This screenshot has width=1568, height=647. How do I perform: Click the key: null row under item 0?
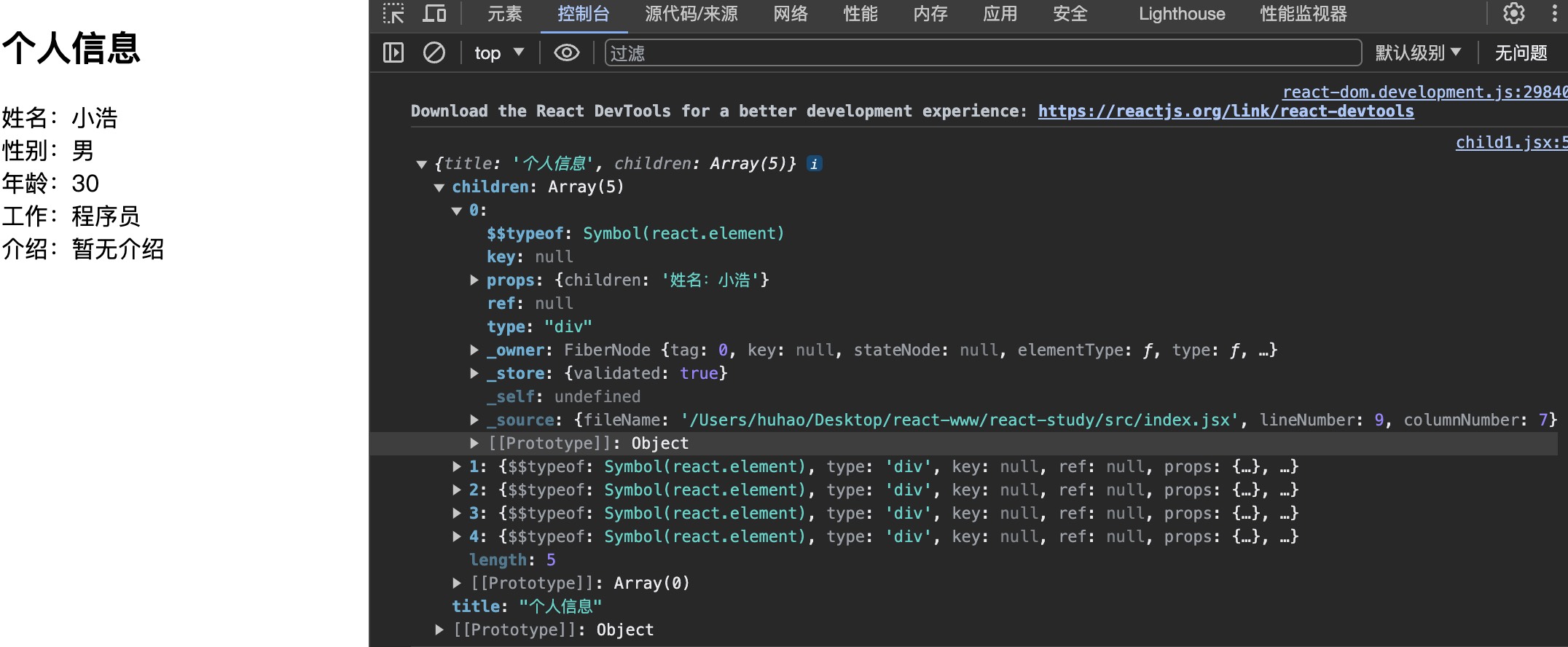530,256
